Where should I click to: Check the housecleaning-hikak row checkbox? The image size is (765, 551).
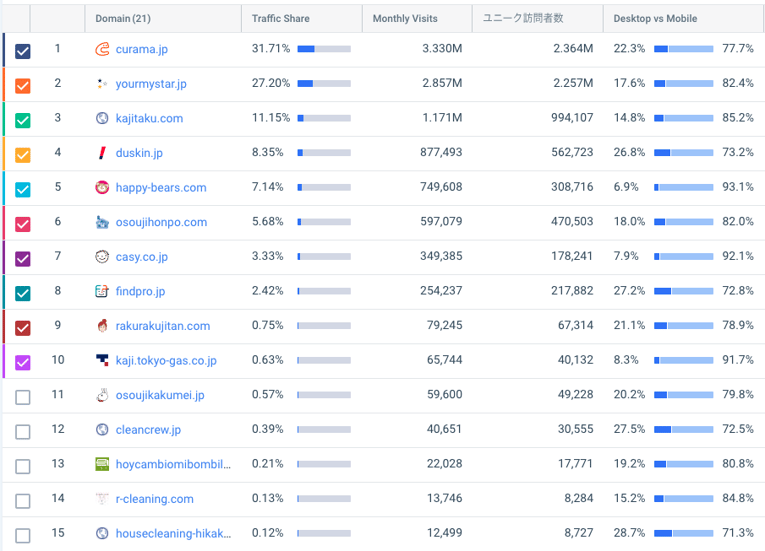pyautogui.click(x=22, y=536)
